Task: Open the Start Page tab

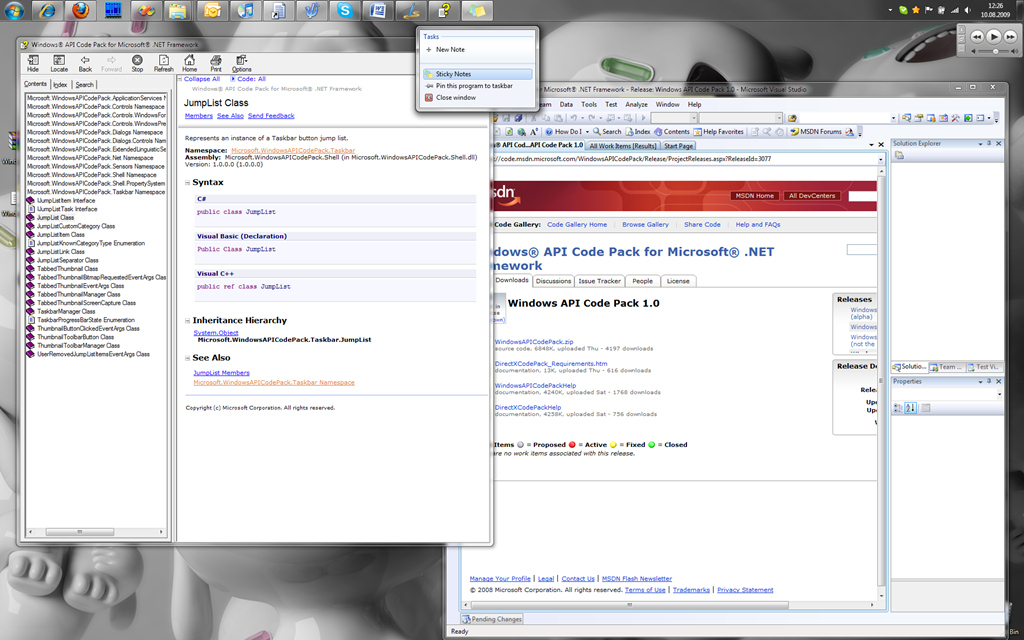Action: 679,146
